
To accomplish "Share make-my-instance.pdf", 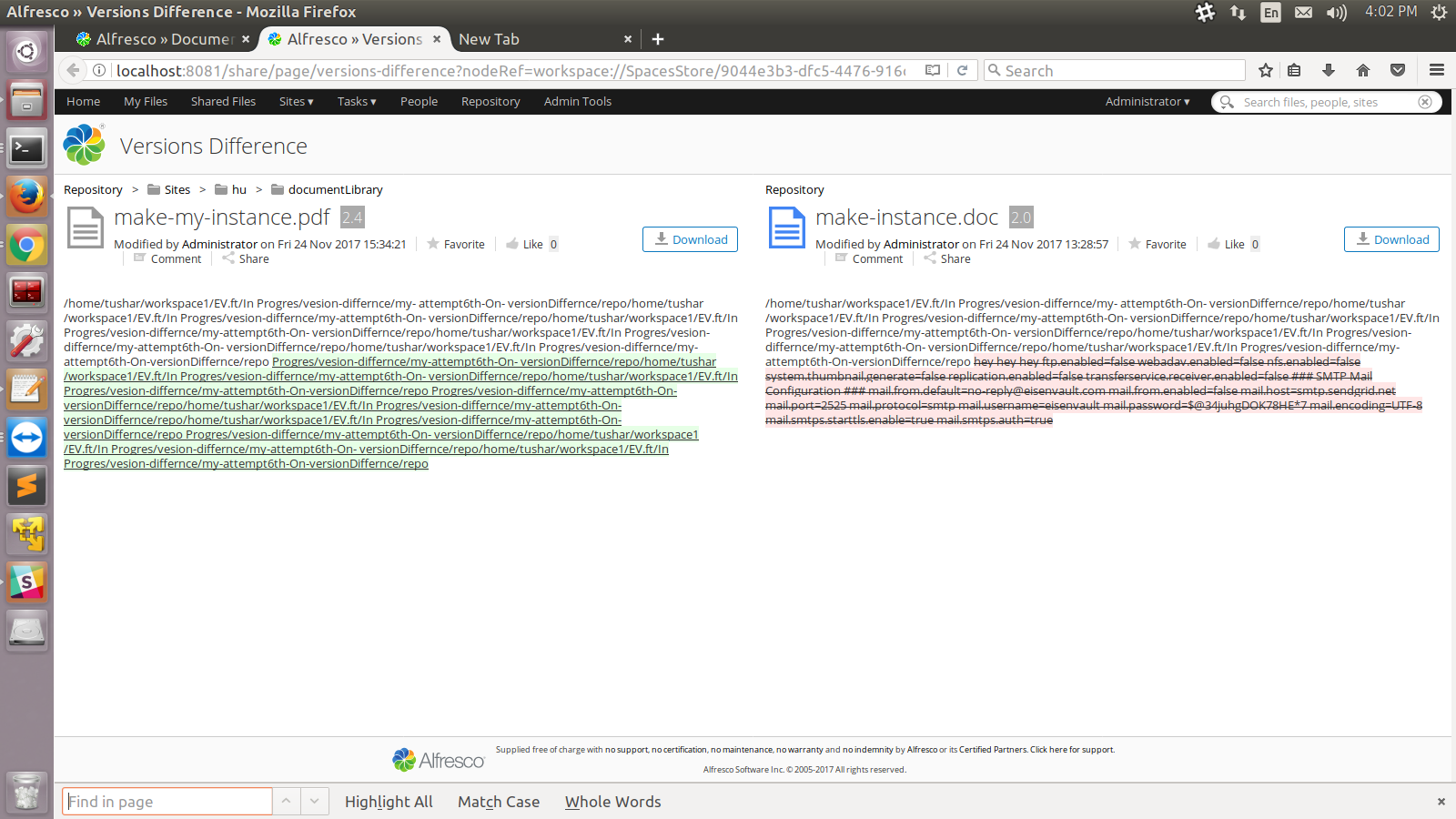I will tap(245, 258).
